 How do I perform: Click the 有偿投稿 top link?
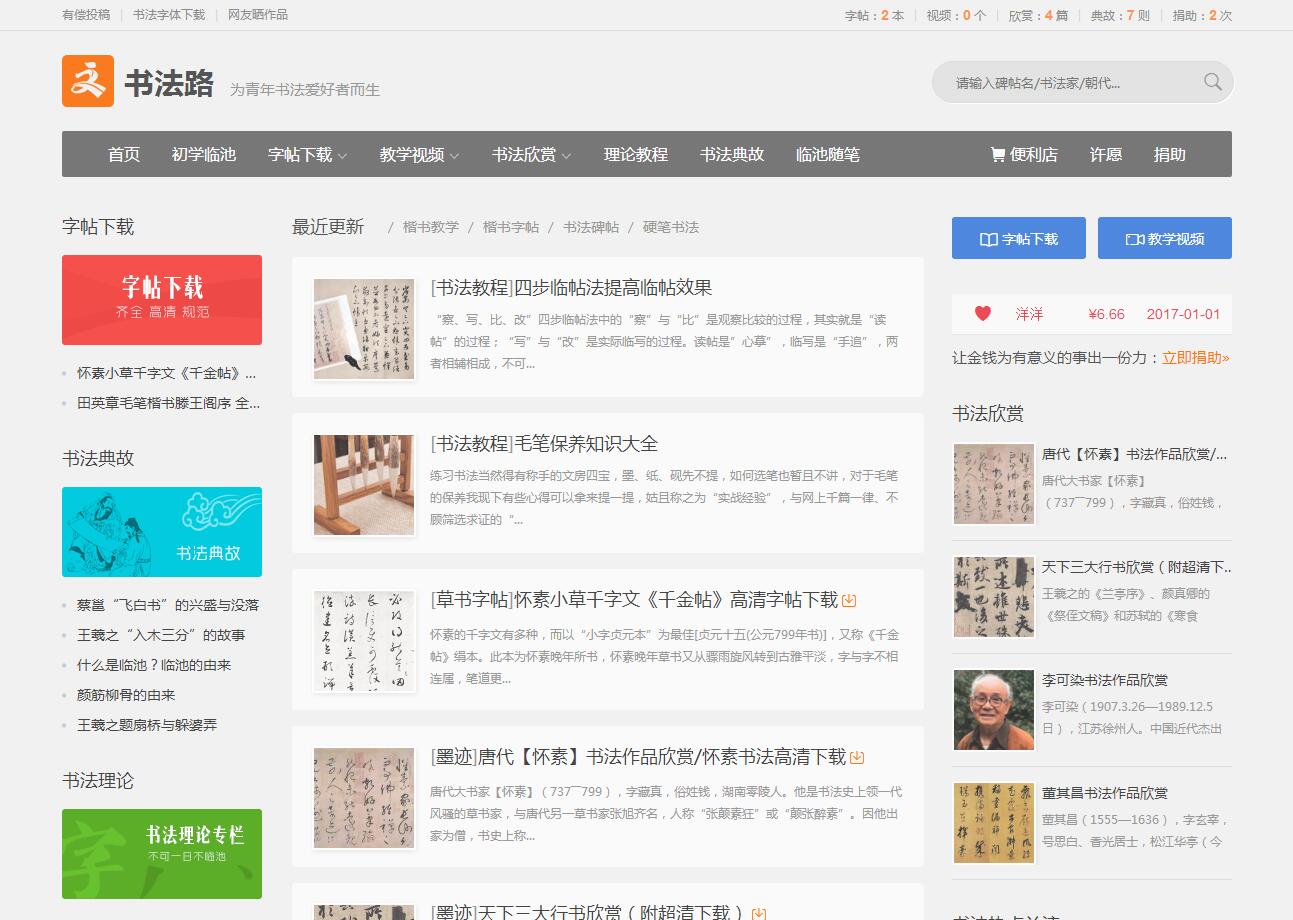tap(86, 15)
